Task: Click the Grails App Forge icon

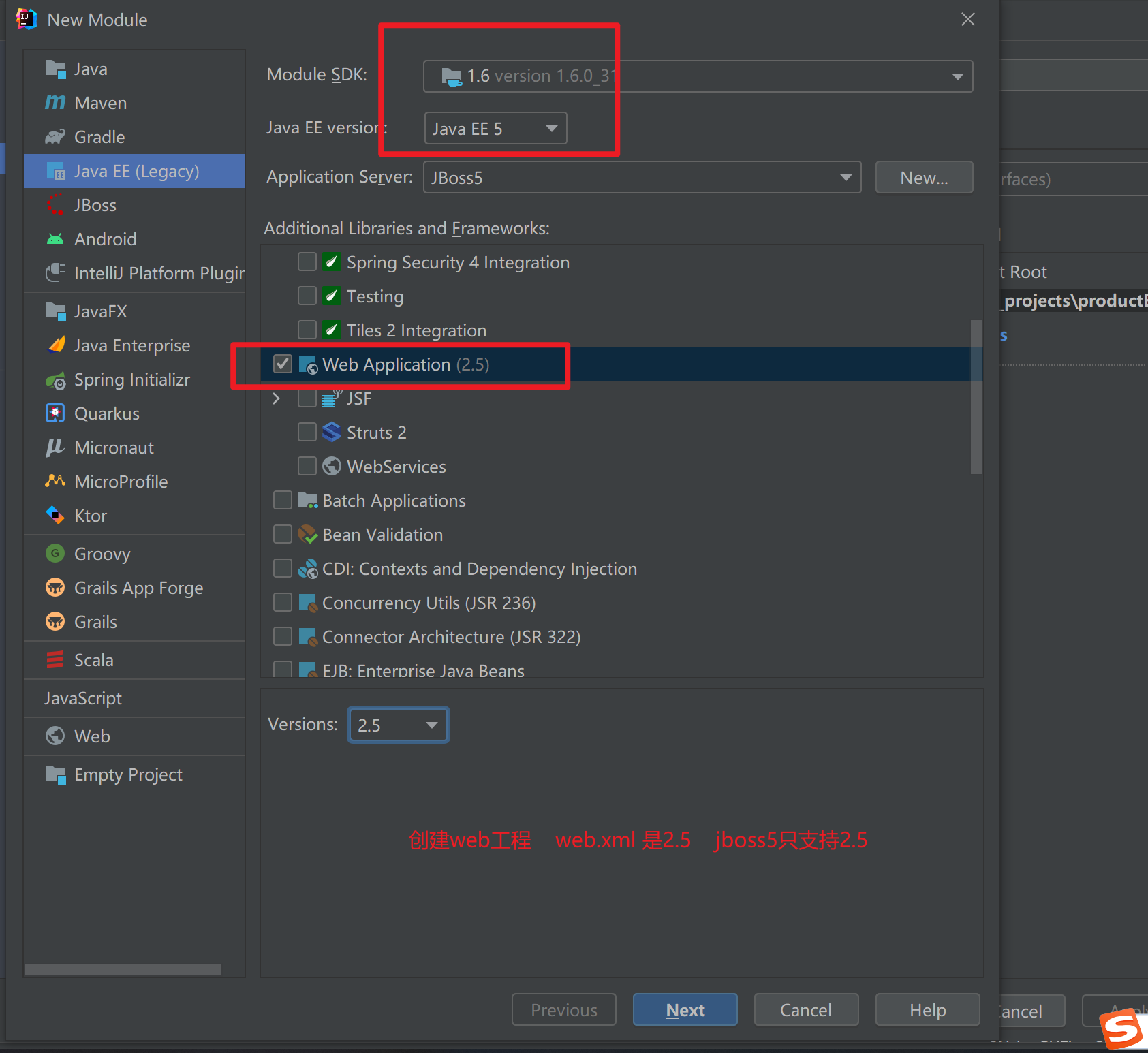Action: pyautogui.click(x=55, y=588)
